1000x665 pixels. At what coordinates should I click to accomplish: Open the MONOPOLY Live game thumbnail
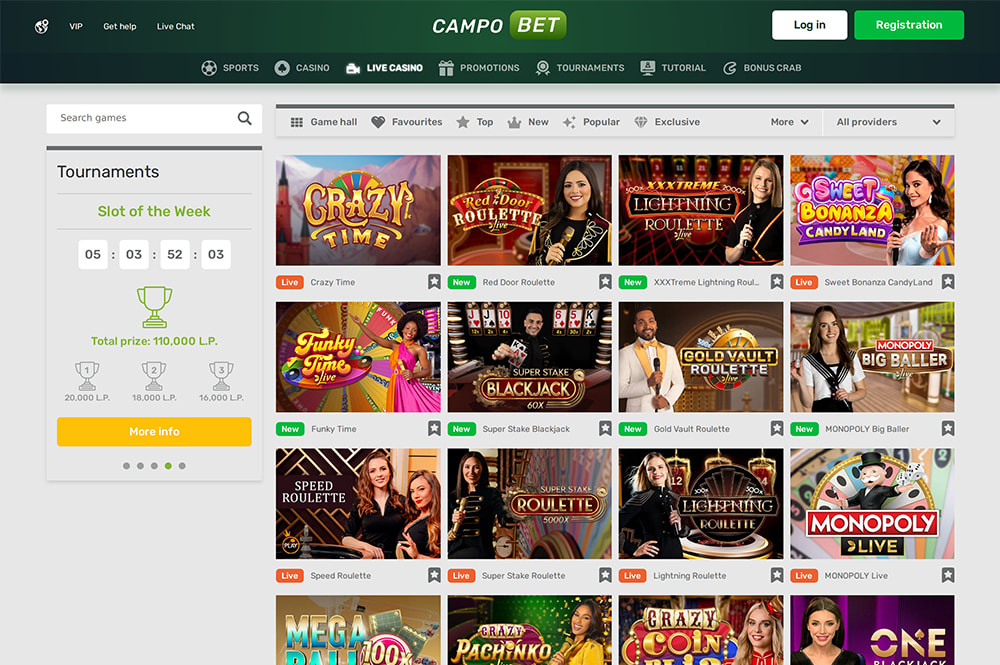pyautogui.click(x=872, y=504)
